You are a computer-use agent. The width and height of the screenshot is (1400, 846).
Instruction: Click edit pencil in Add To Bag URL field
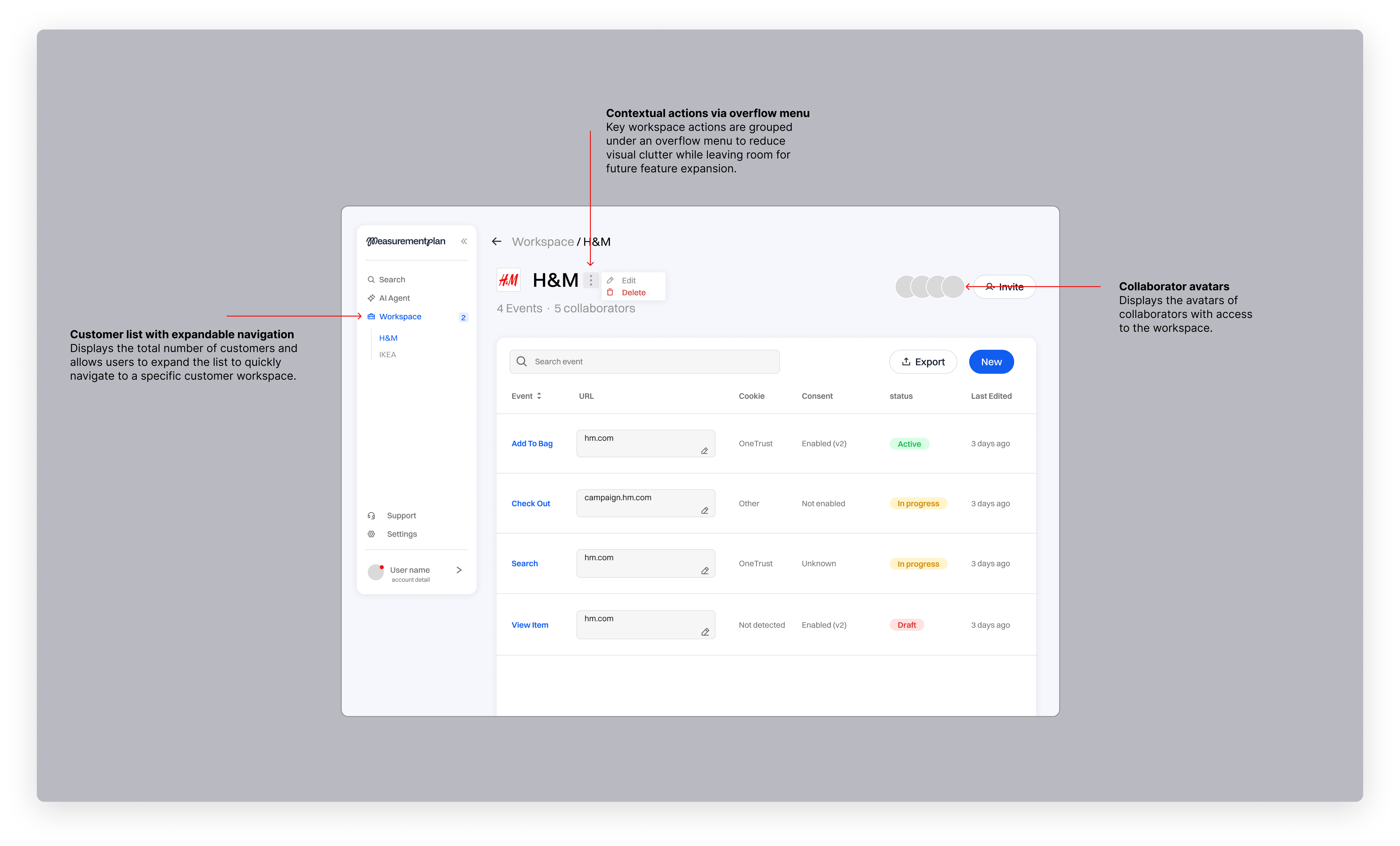[705, 451]
